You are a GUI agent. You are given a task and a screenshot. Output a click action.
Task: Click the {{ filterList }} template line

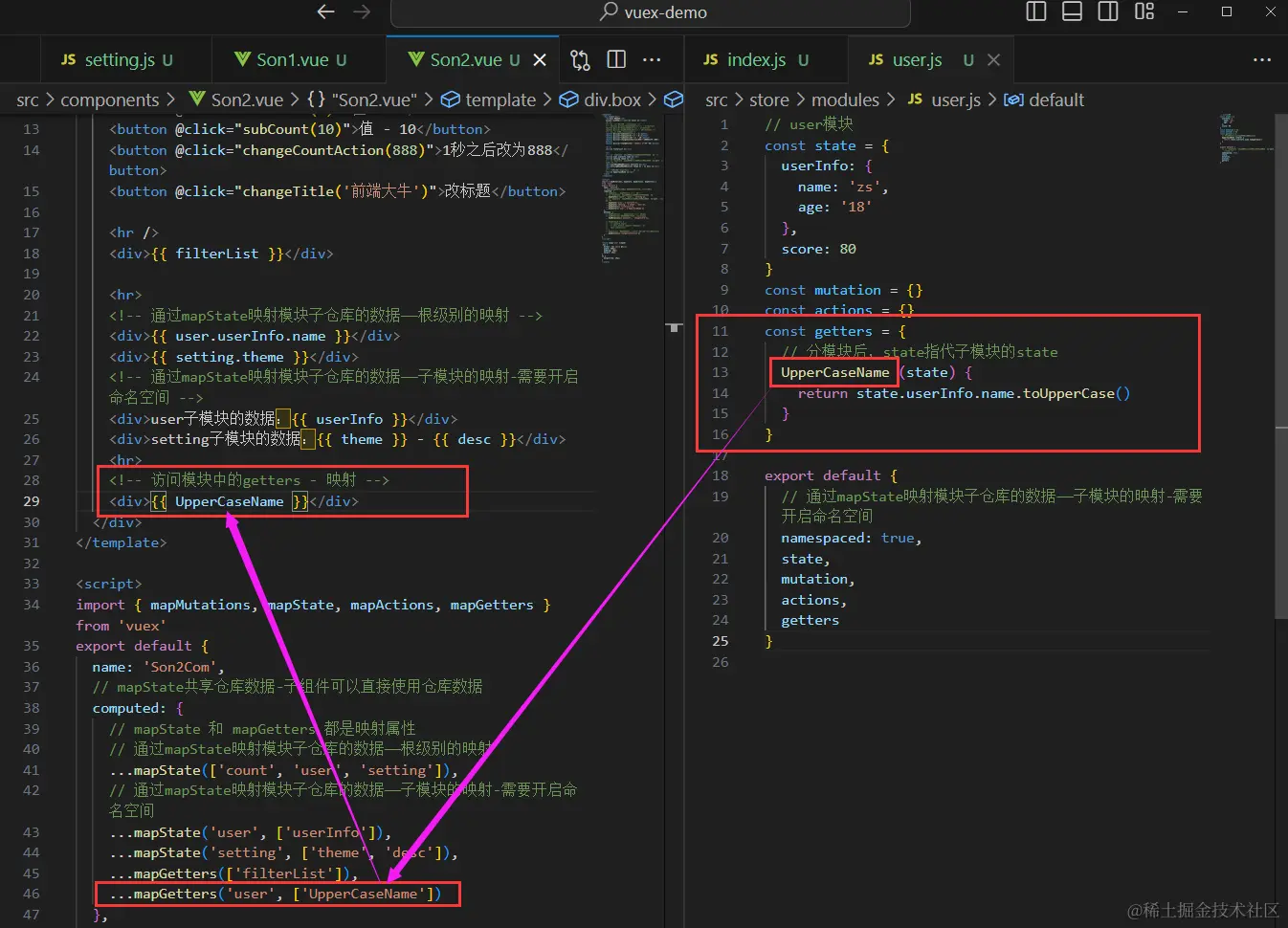click(221, 254)
